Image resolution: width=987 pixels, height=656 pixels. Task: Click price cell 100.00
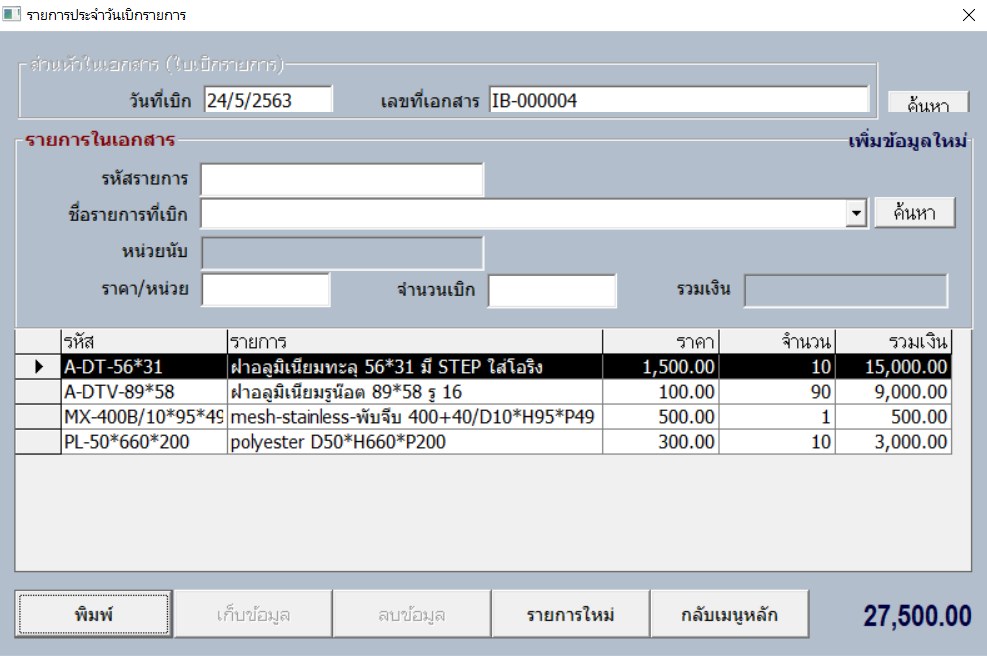click(x=660, y=392)
